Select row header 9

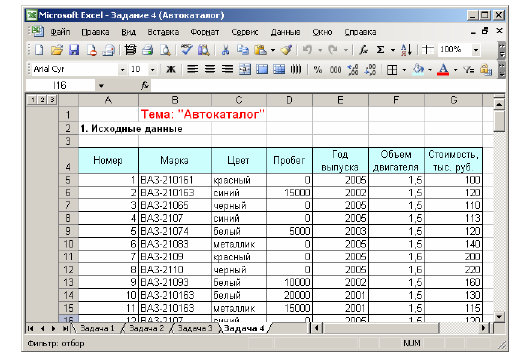68,231
